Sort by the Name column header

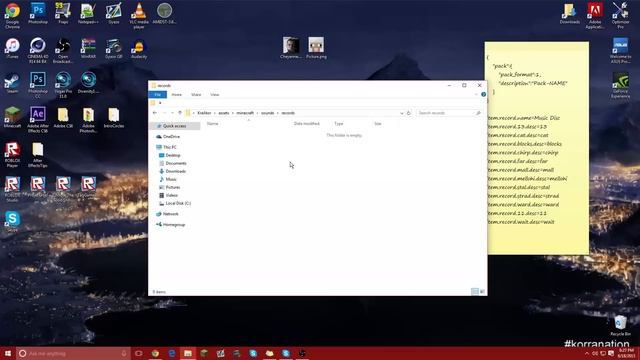[x=213, y=123]
